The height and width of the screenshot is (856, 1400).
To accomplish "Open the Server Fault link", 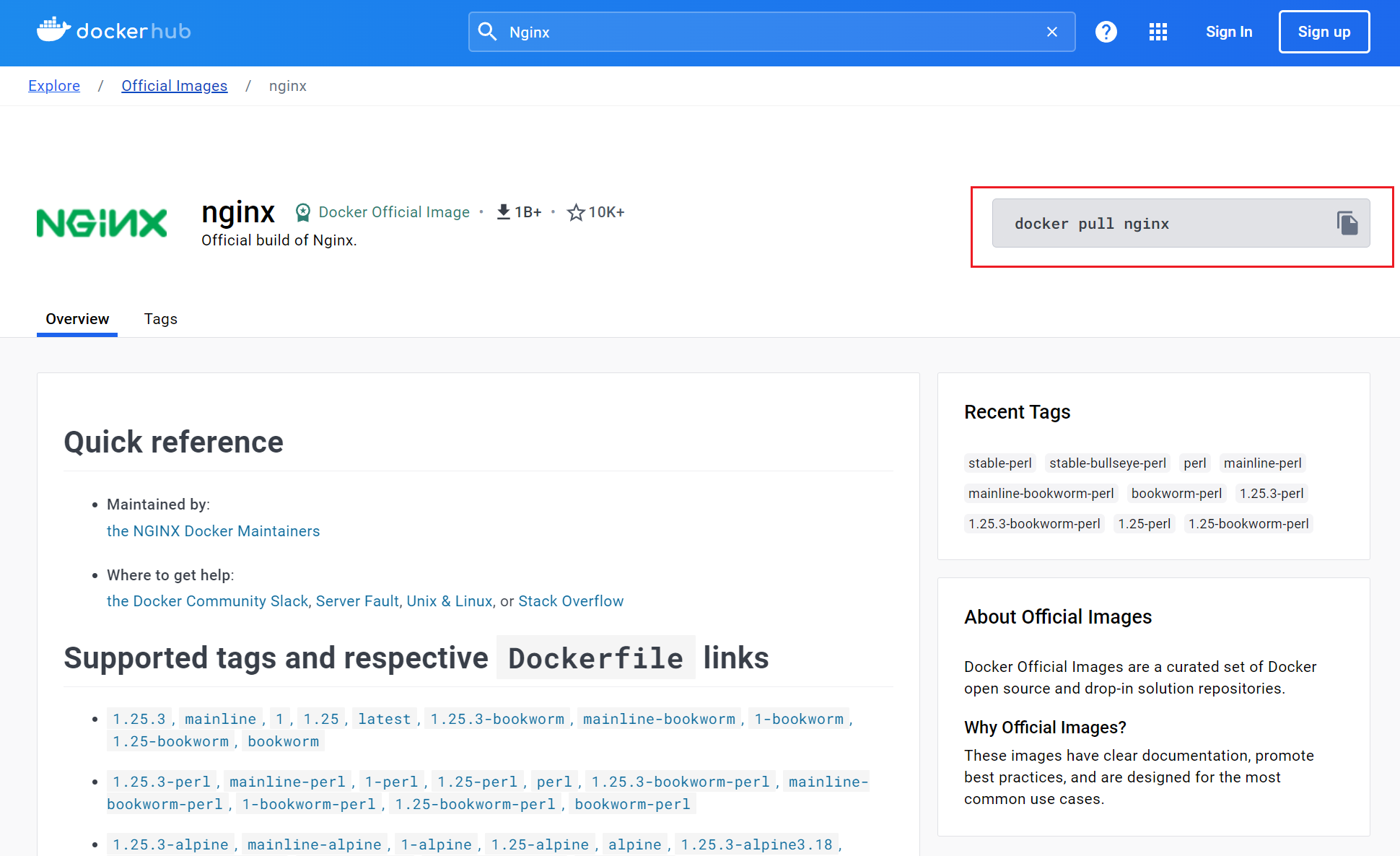I will pos(357,601).
